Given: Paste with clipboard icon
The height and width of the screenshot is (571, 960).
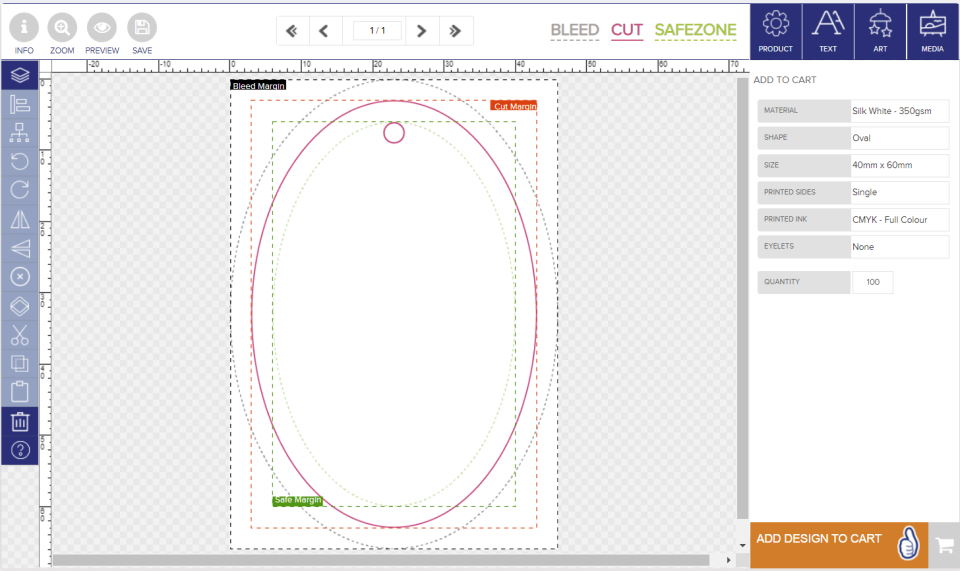Looking at the screenshot, I should click(x=20, y=392).
